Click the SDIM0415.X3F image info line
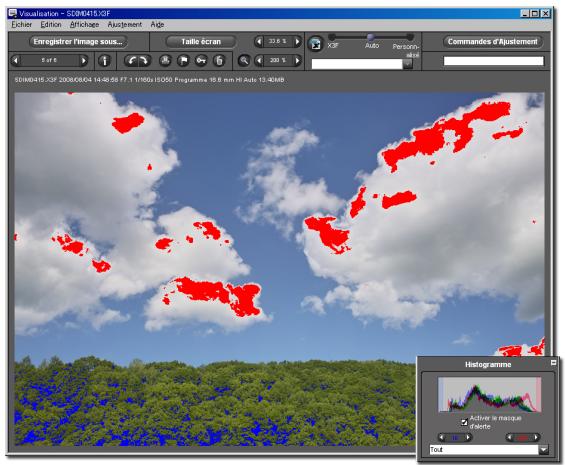The height and width of the screenshot is (465, 565). [x=149, y=80]
